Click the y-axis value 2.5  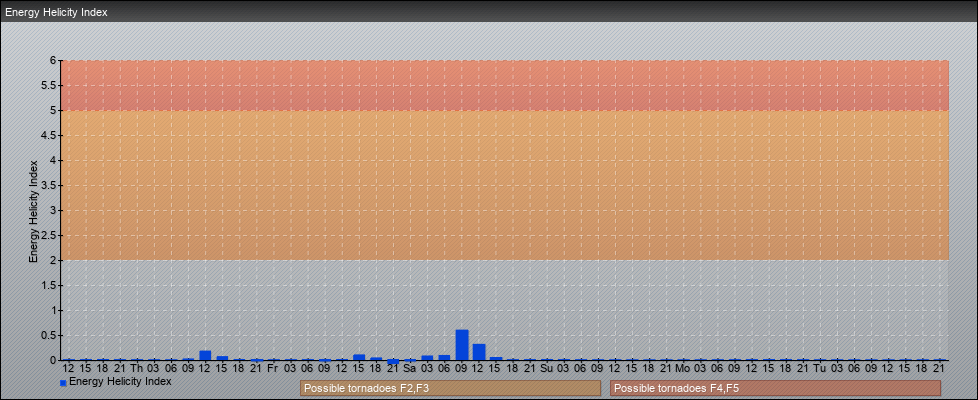49,235
